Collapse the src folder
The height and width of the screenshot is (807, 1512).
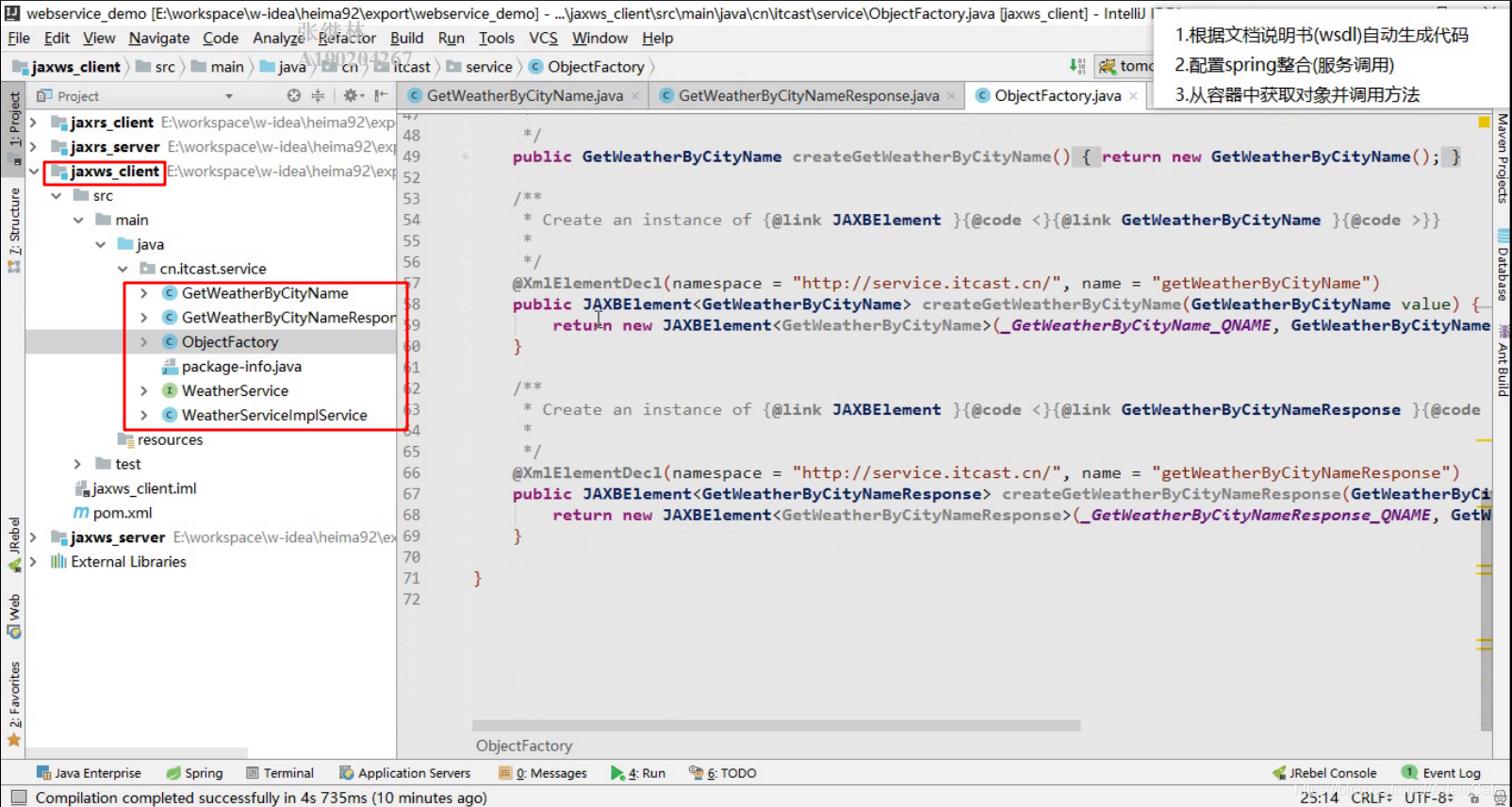[x=57, y=196]
